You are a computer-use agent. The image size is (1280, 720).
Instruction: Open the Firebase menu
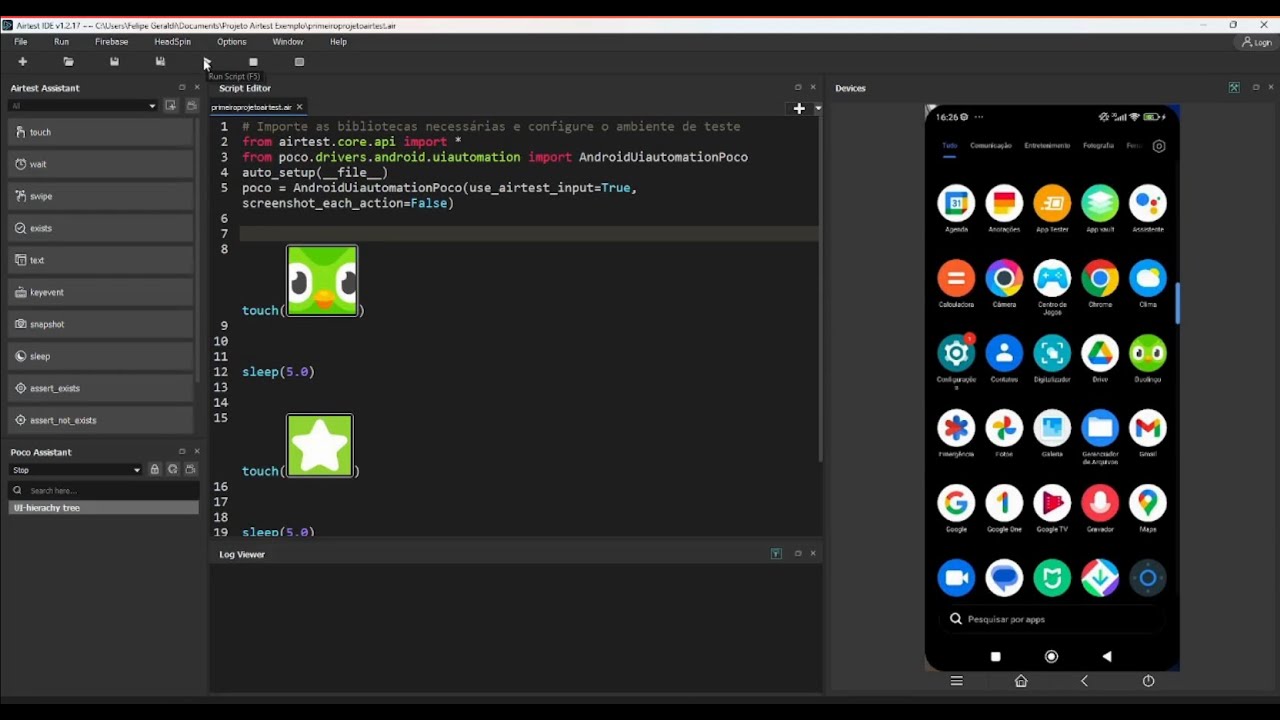[x=111, y=42]
